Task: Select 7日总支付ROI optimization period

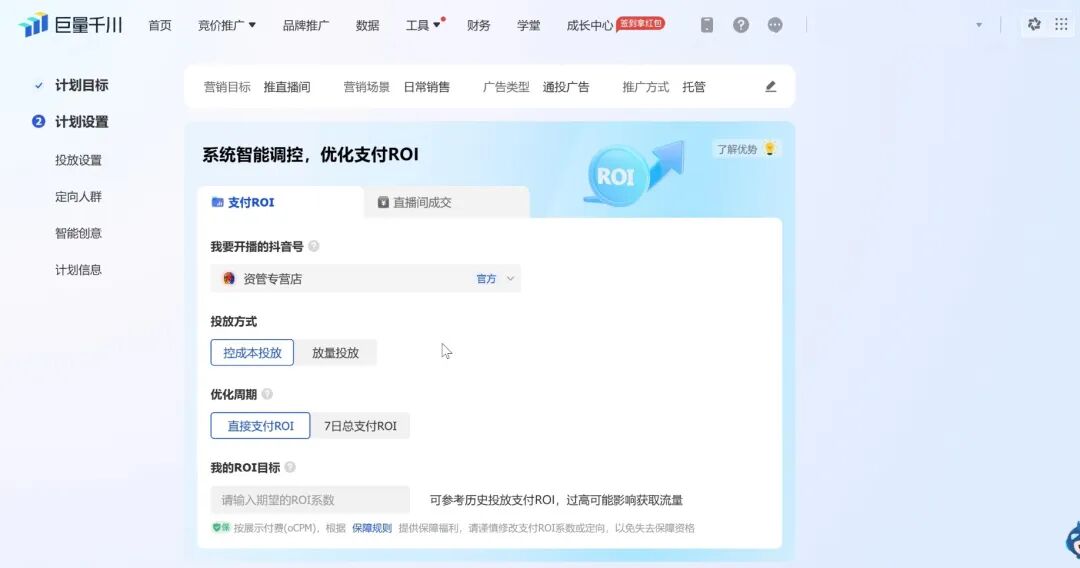Action: tap(360, 425)
